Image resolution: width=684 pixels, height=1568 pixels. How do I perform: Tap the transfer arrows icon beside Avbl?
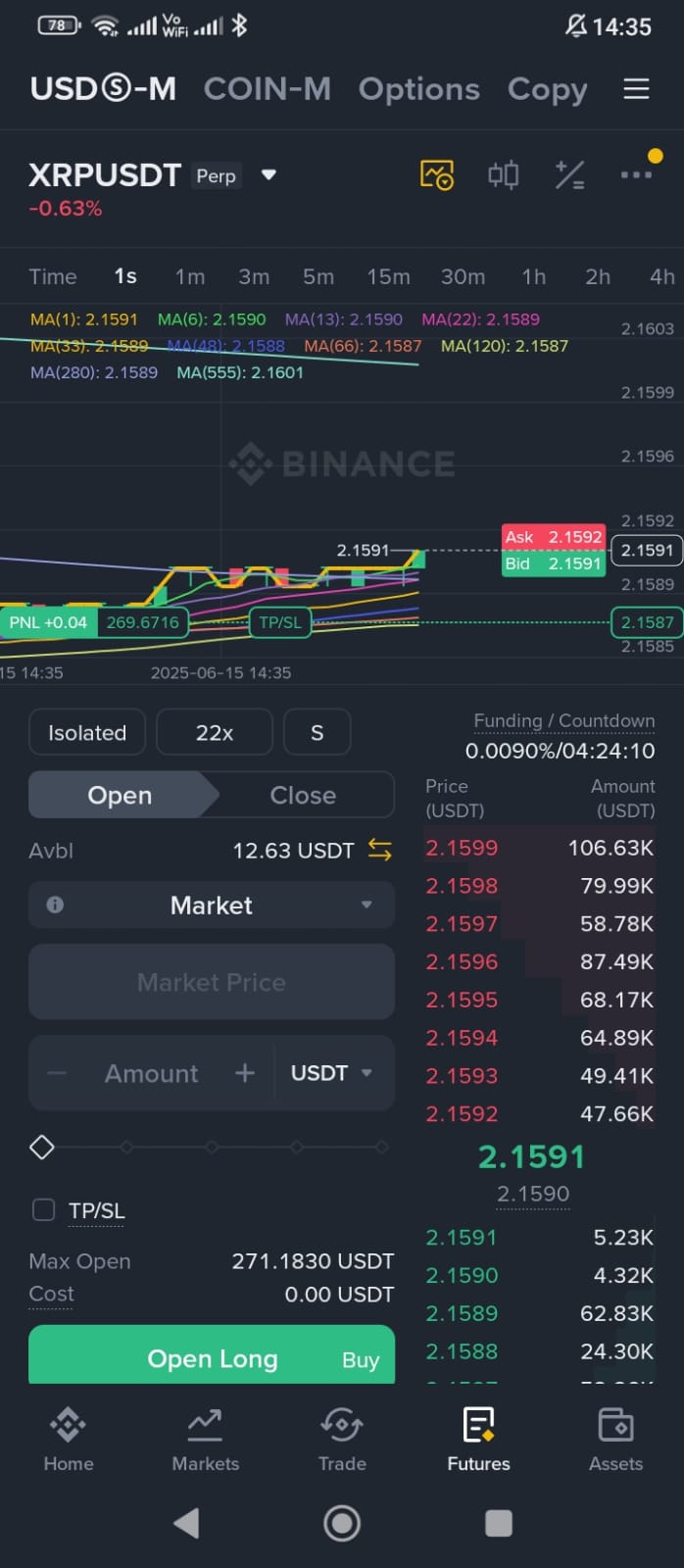tap(380, 850)
